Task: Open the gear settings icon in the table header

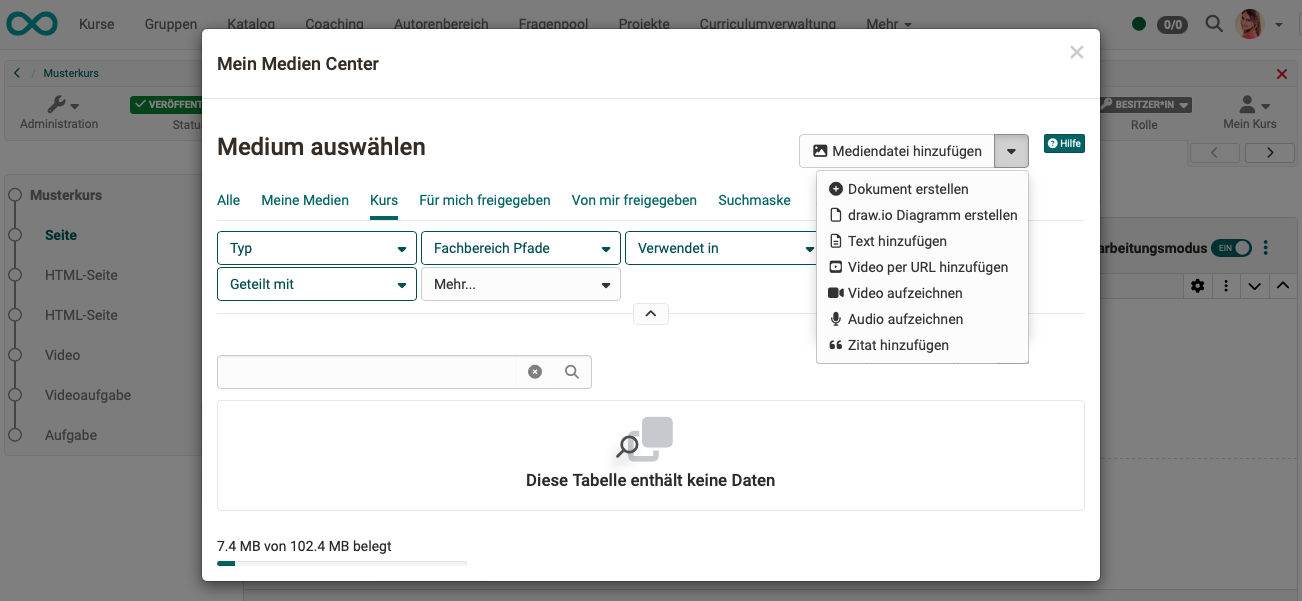Action: [x=1197, y=286]
